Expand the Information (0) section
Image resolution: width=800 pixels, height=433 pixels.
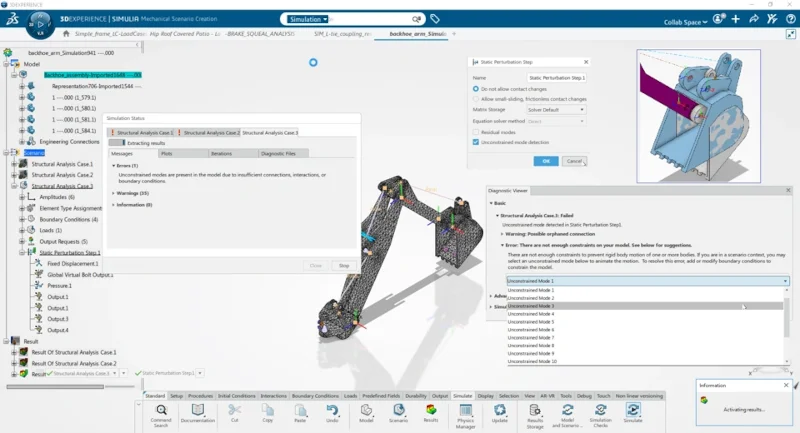click(113, 205)
